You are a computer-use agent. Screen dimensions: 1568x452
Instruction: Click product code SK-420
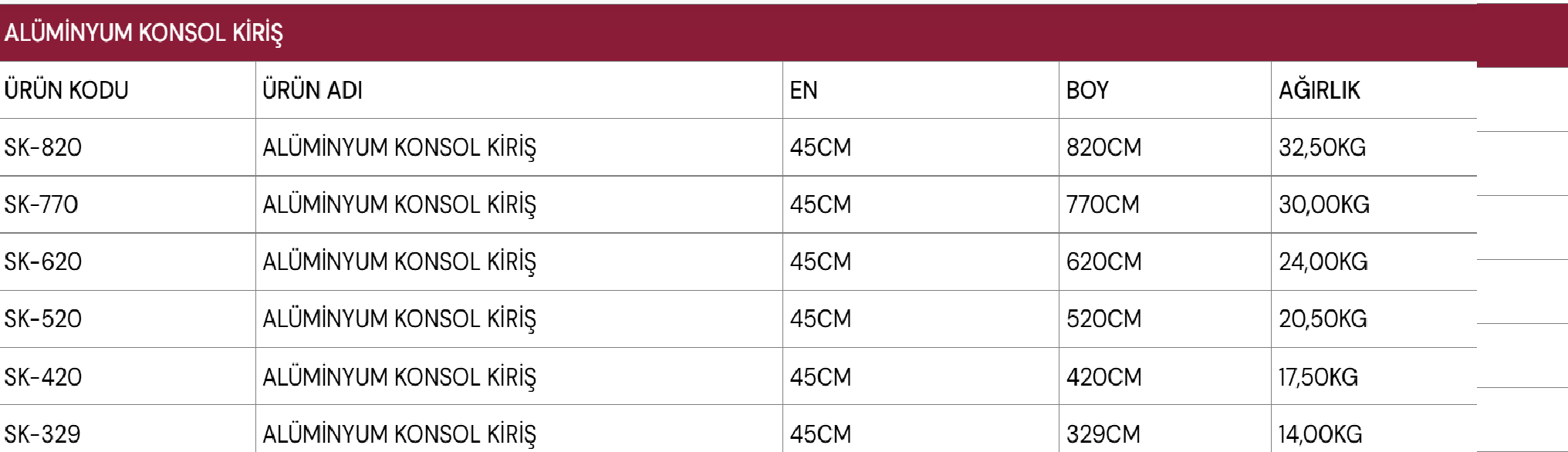coord(43,377)
